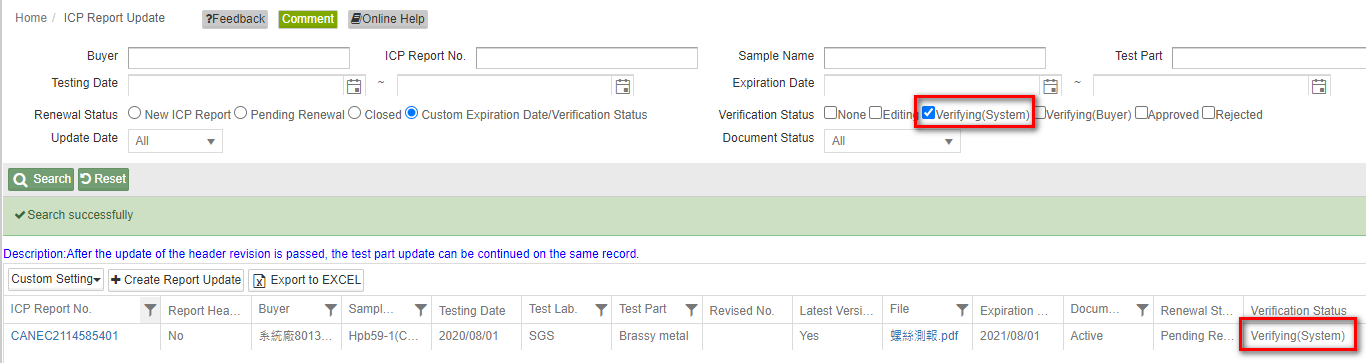Uncheck the Verifying(System) checkbox

[929, 113]
